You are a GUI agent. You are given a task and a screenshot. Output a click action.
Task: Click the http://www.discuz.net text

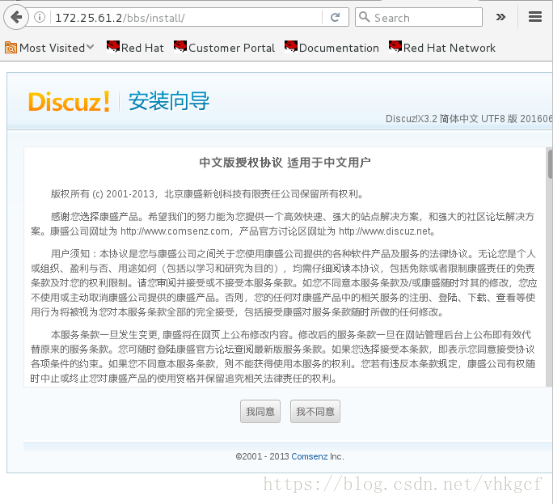click(x=385, y=232)
